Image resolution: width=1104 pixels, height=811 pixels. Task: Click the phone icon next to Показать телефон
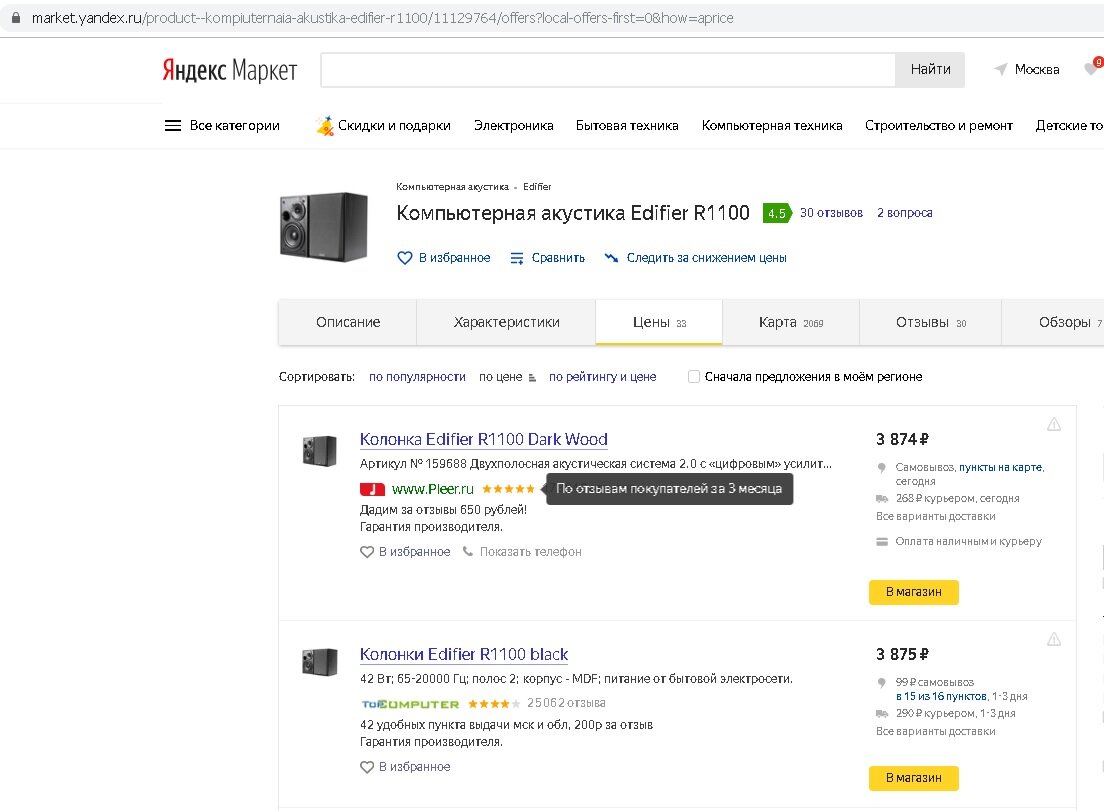pos(468,551)
